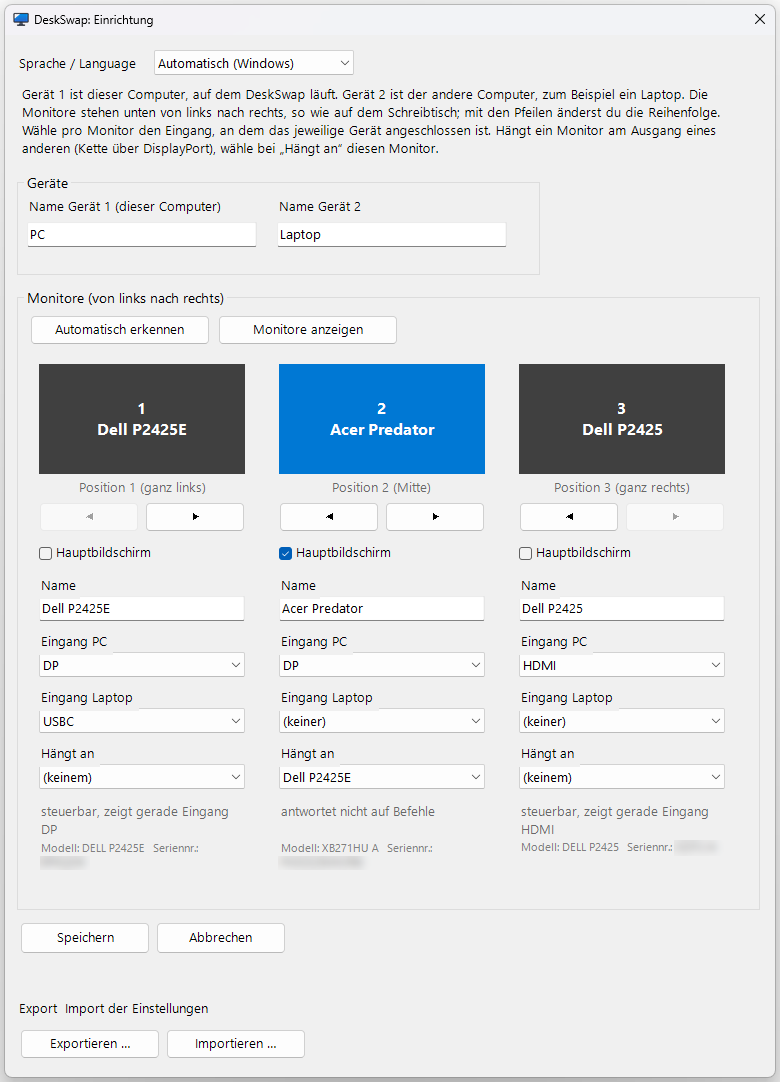
Task: Open Hängt an dropdown for position 3 monitor
Action: pyautogui.click(x=622, y=777)
